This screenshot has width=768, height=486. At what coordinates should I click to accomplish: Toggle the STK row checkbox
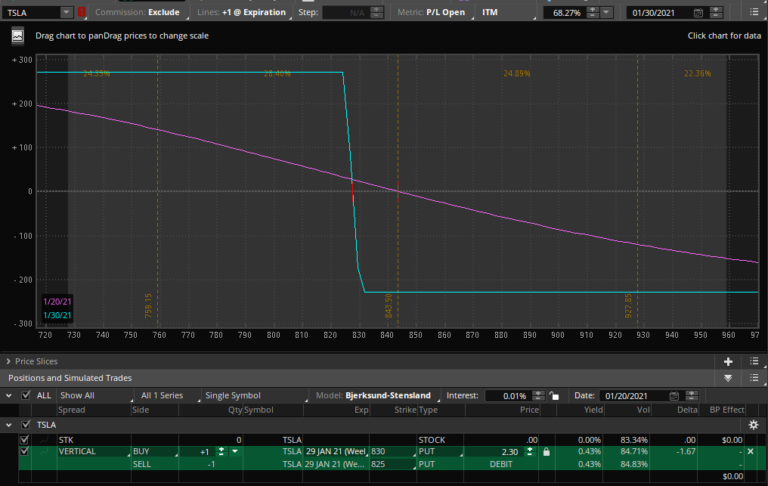[x=24, y=439]
